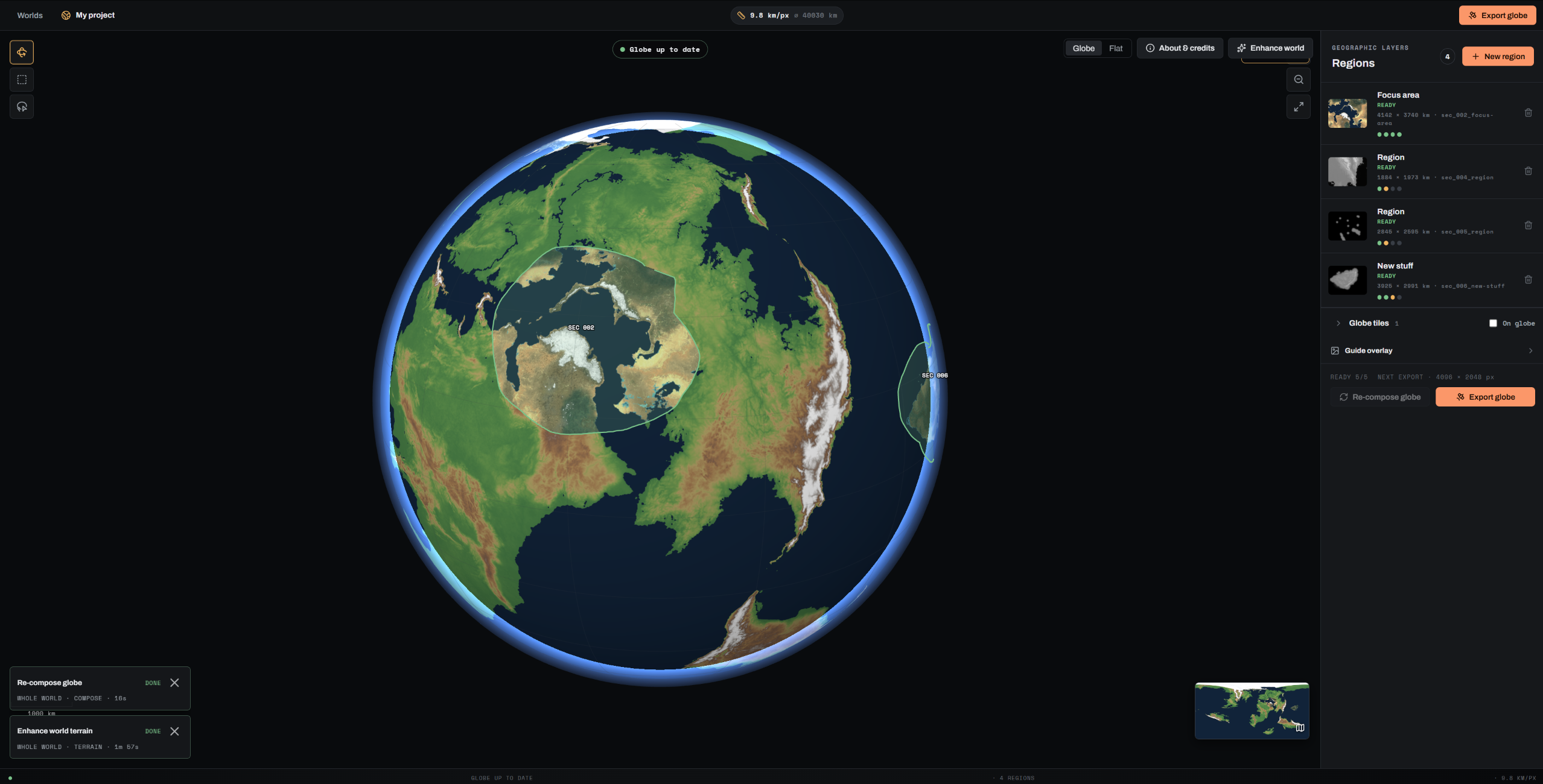Select the sec_004_region thumbnail
The image size is (1543, 784).
tap(1347, 172)
